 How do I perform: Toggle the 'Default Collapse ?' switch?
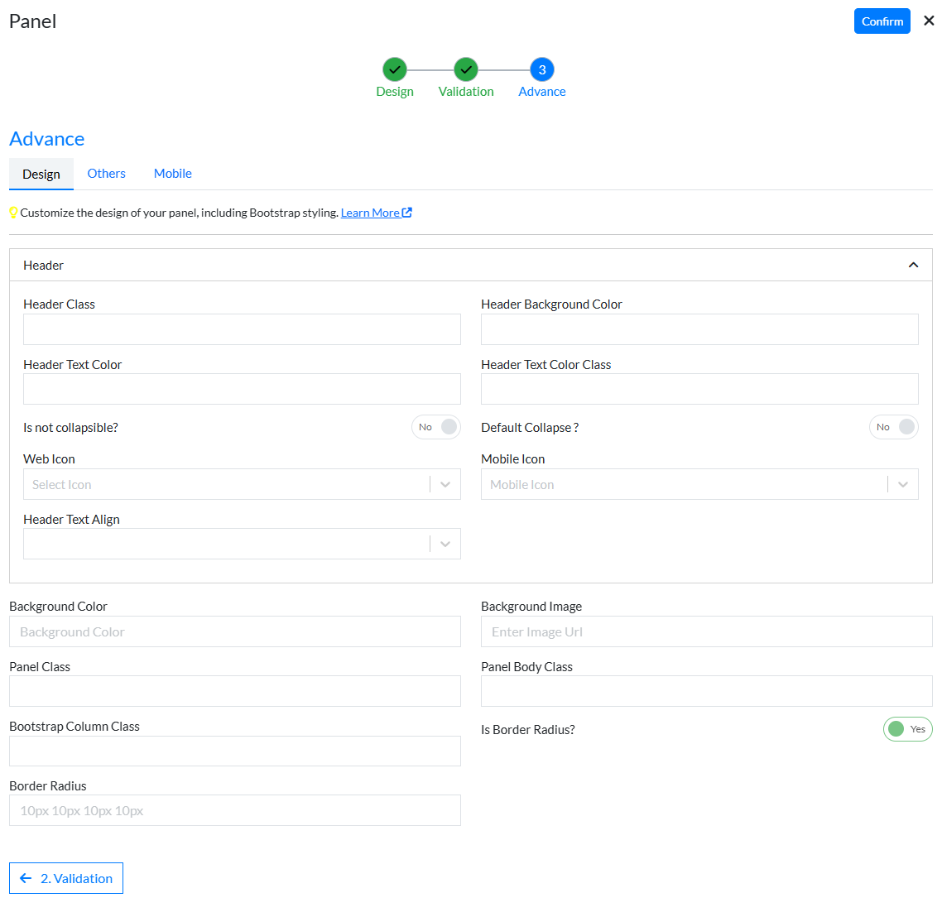pyautogui.click(x=893, y=427)
